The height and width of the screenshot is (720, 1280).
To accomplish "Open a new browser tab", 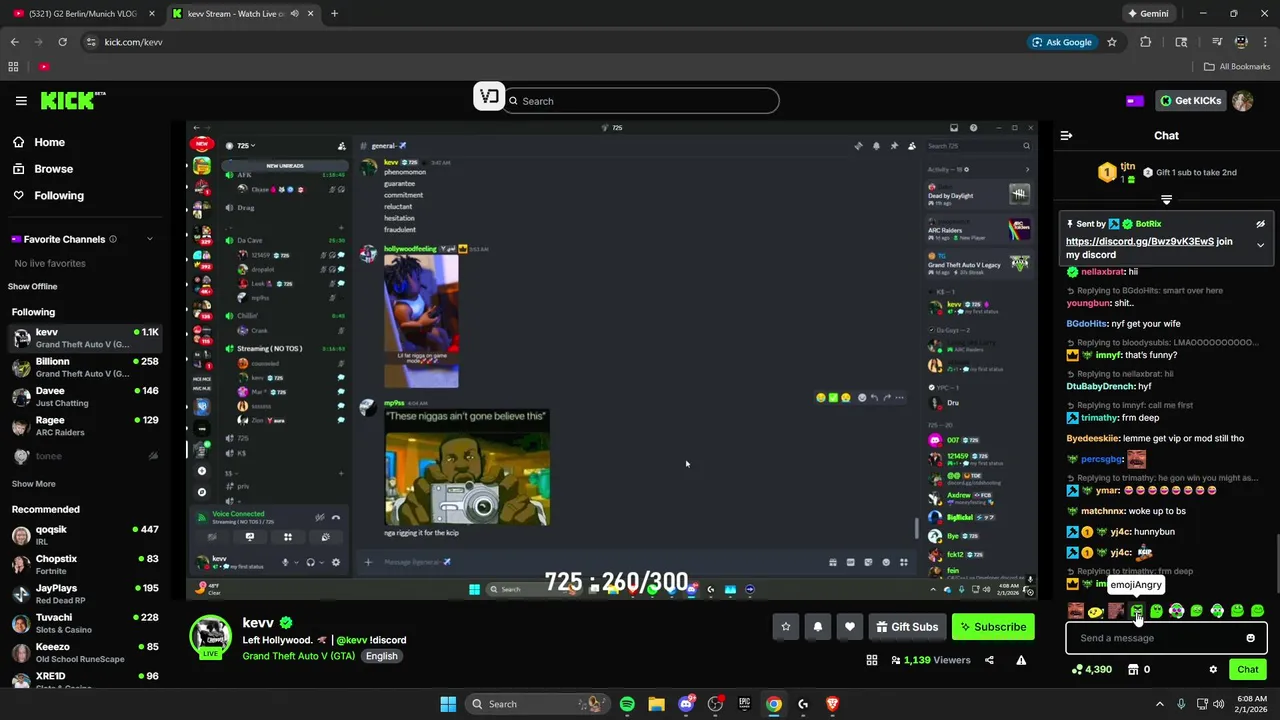I will tap(334, 14).
